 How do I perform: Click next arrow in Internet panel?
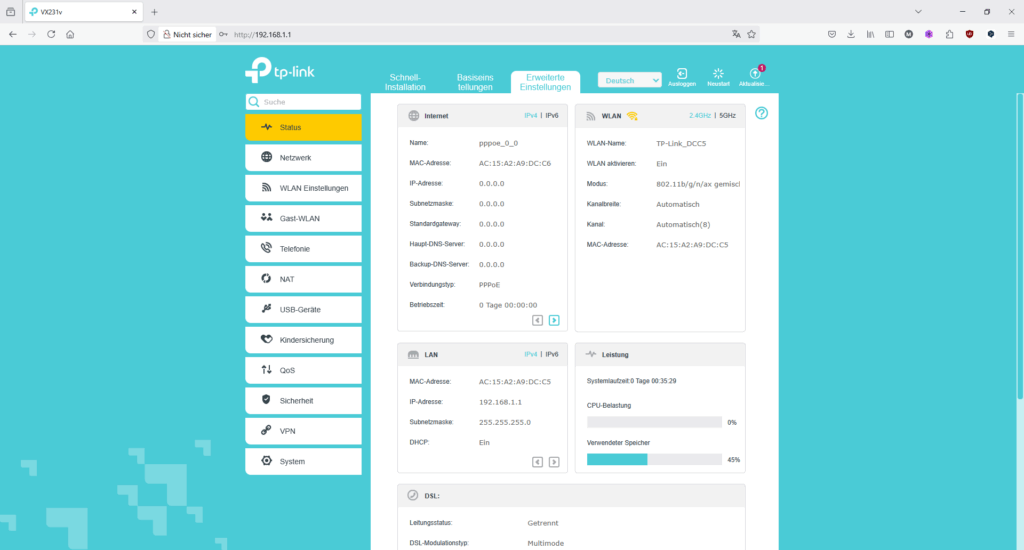[x=554, y=320]
